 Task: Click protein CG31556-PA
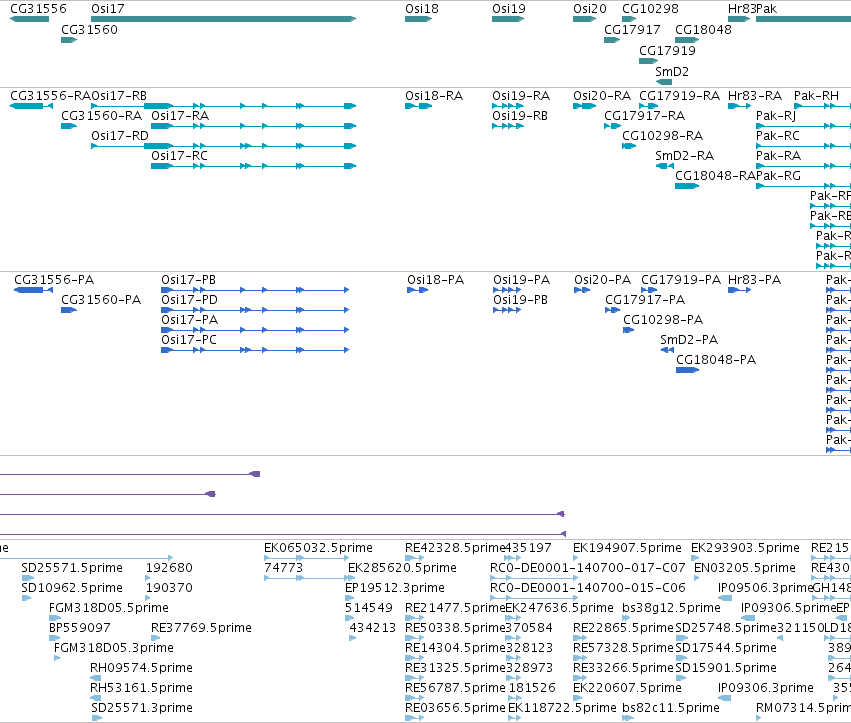tap(54, 280)
